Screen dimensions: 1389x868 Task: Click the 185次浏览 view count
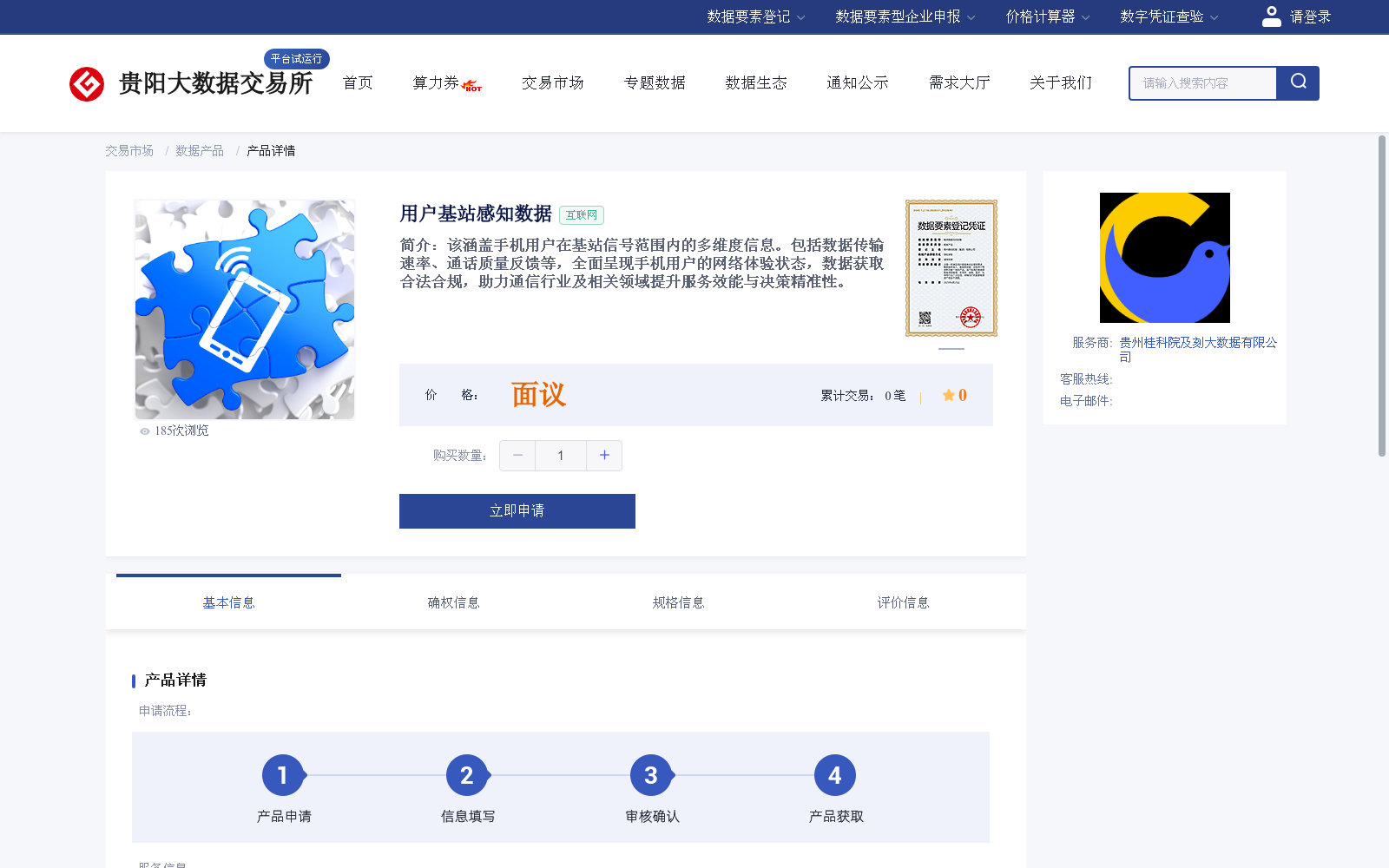tap(181, 431)
